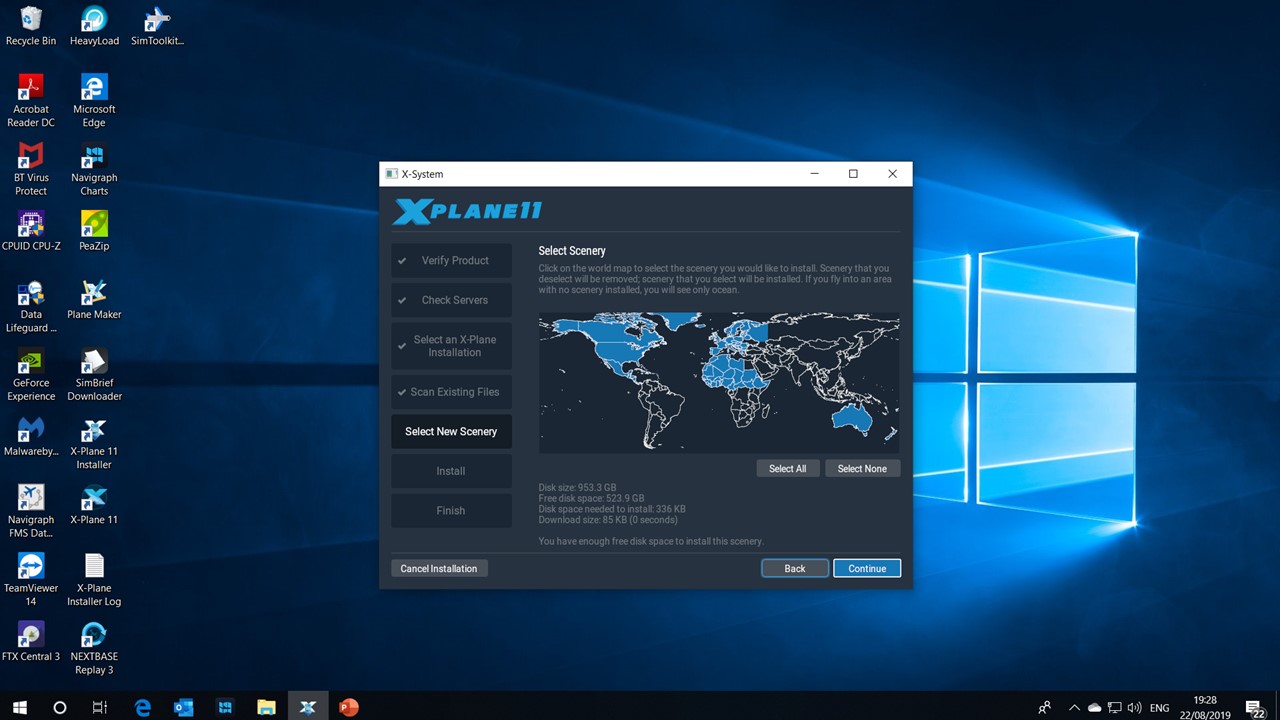Click Continue to proceed installing
This screenshot has width=1280, height=720.
[x=867, y=568]
